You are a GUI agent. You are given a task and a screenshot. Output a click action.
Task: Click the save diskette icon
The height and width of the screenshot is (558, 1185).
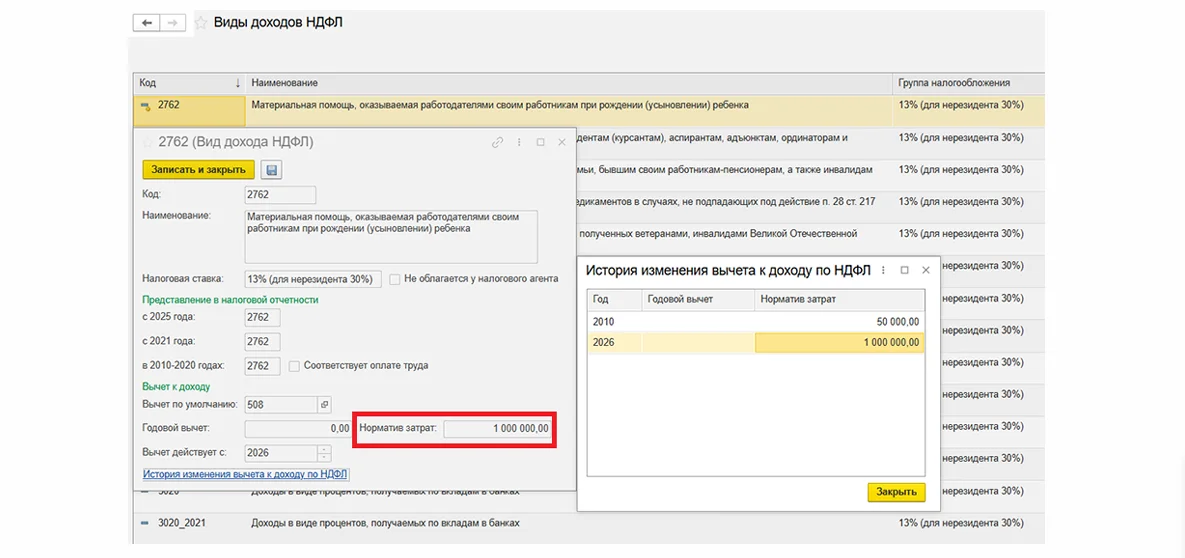point(271,170)
